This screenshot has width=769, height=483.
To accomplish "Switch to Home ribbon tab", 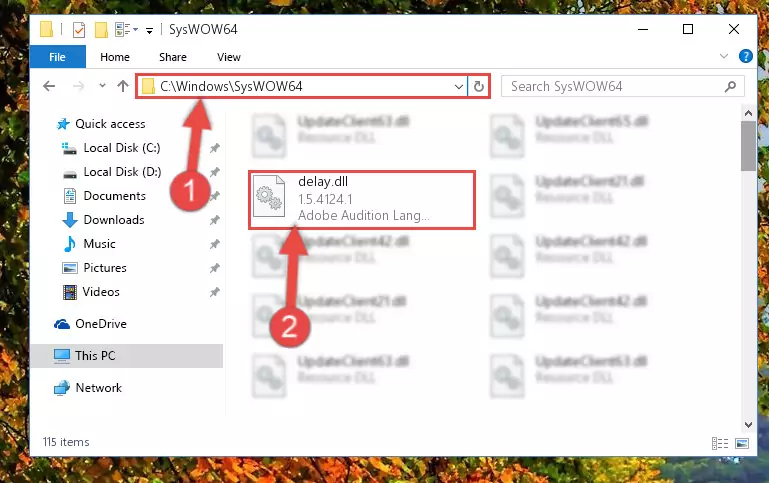I will pyautogui.click(x=115, y=57).
